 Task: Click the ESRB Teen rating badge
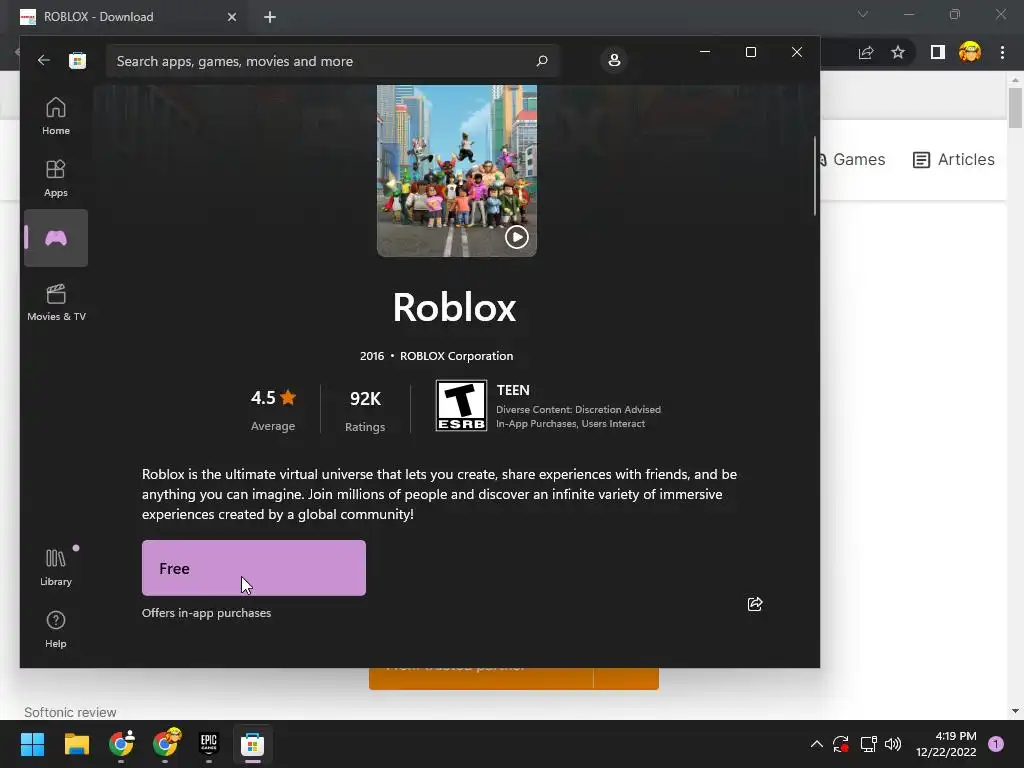(461, 406)
